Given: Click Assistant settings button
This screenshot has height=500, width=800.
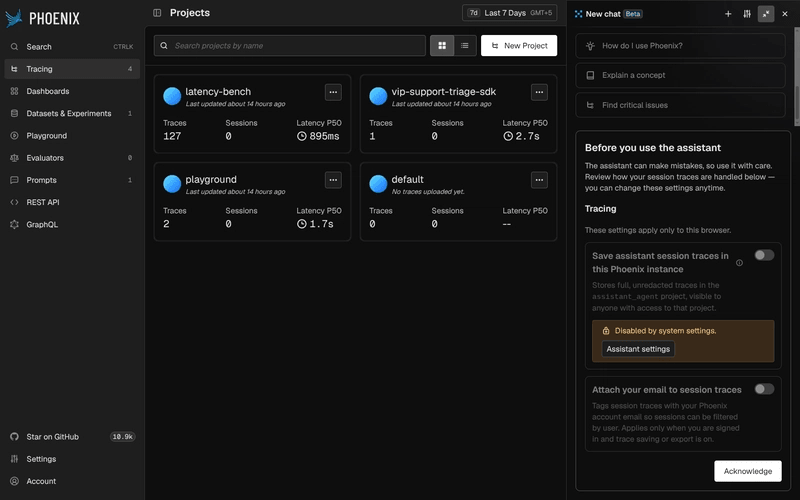Looking at the screenshot, I should point(638,349).
